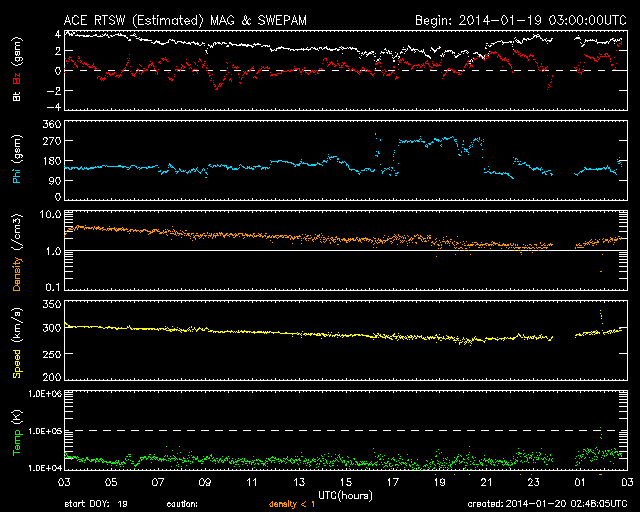Viewport: 640px width, 512px height.
Task: Click the 15 hour tick label on time axis
Action: [344, 482]
